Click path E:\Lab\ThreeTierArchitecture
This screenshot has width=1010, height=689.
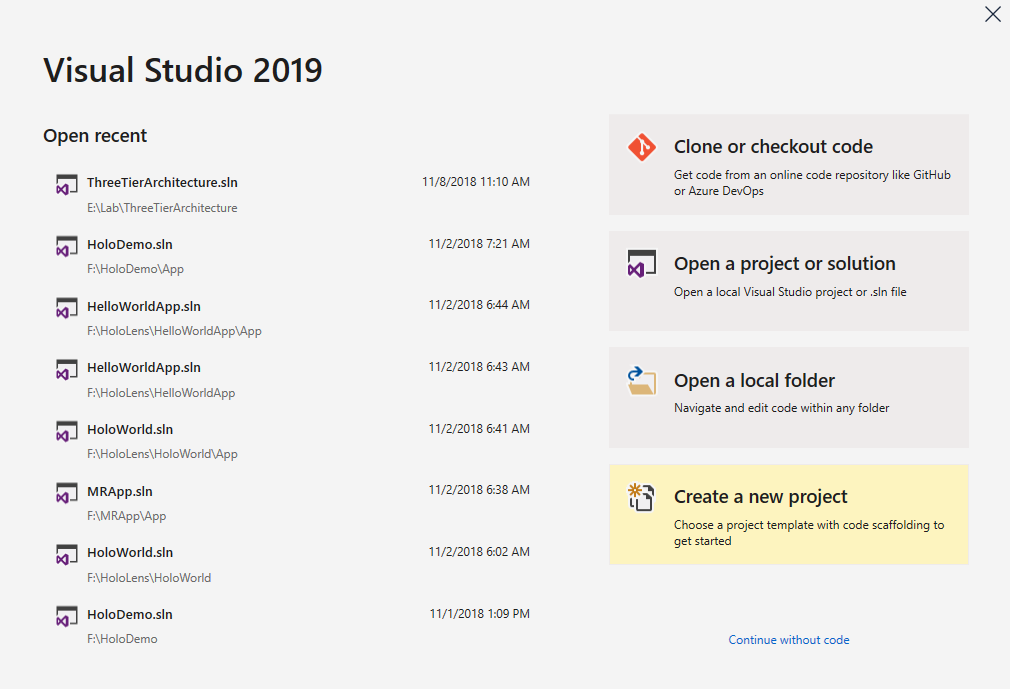[162, 208]
